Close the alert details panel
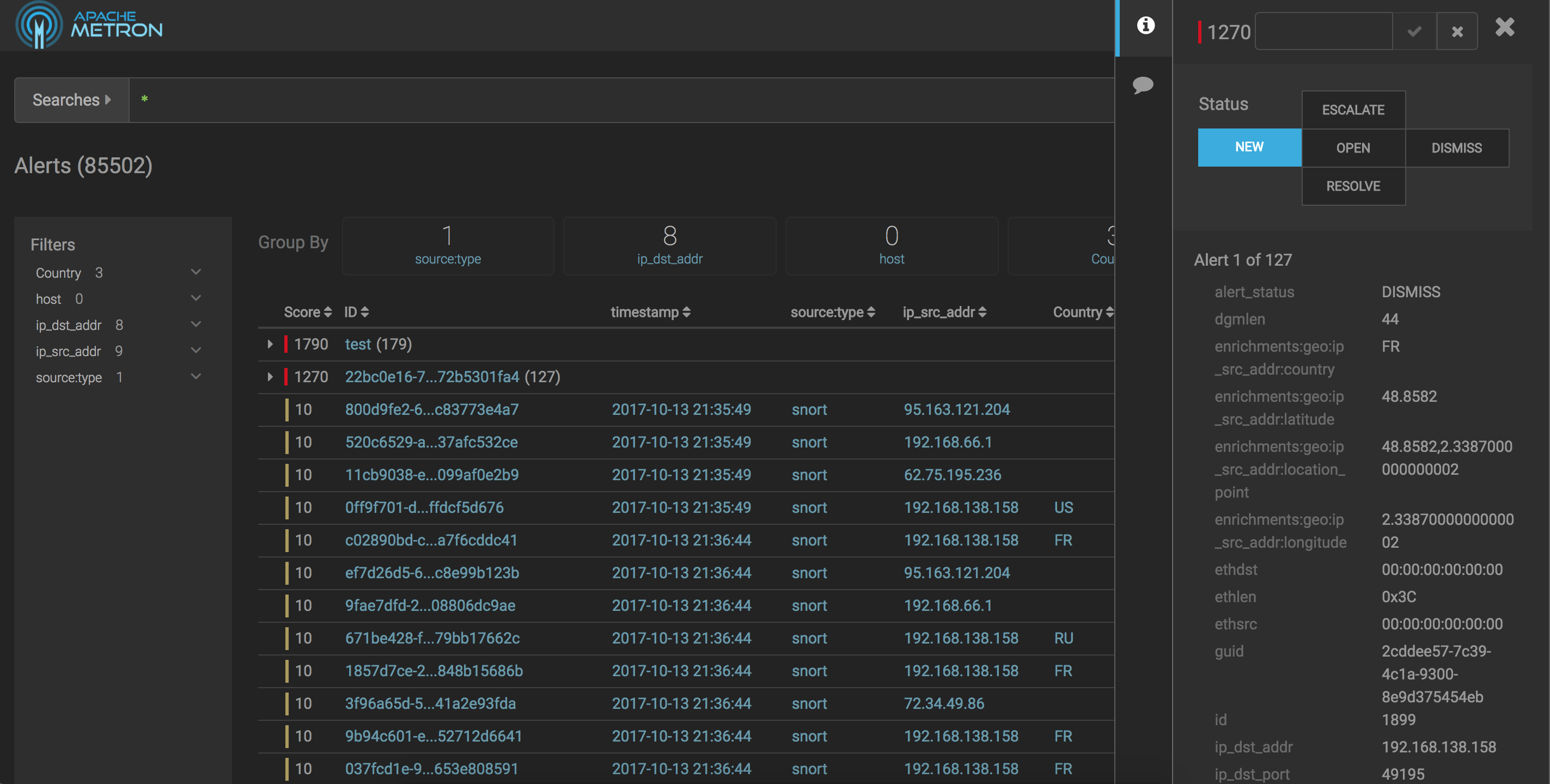 coord(1504,27)
